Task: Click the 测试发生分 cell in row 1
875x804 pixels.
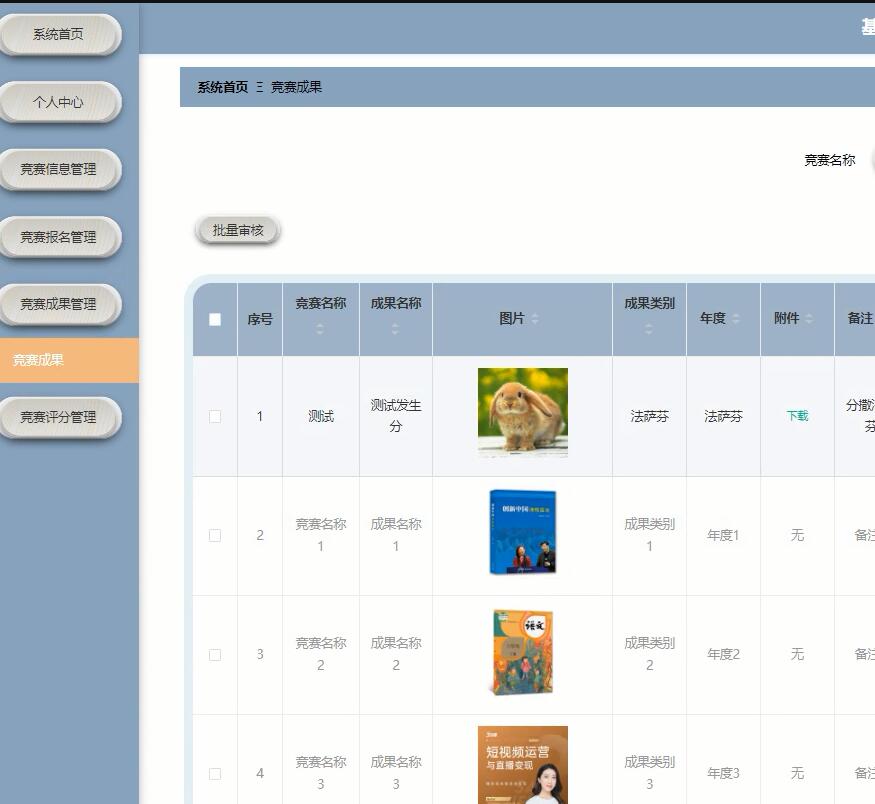Action: click(396, 416)
